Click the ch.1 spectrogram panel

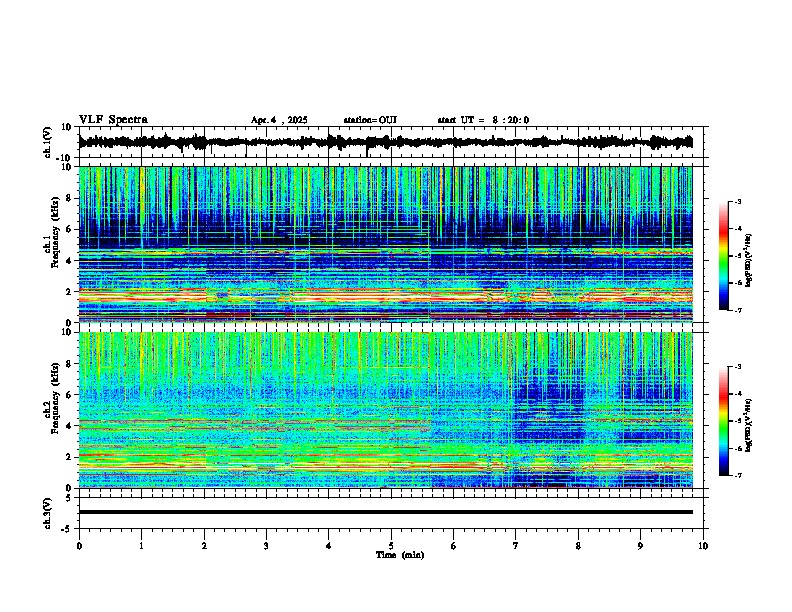click(x=385, y=244)
